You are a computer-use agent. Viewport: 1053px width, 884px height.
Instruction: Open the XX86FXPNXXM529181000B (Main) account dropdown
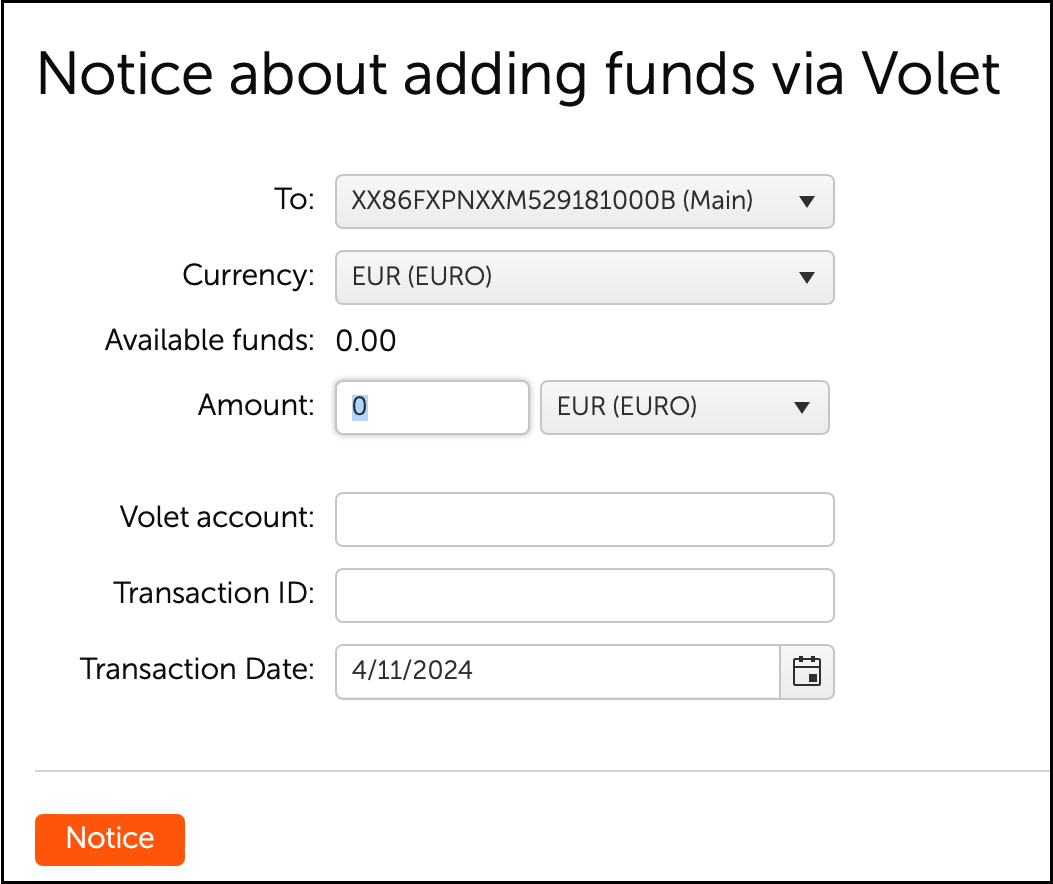pyautogui.click(x=584, y=202)
